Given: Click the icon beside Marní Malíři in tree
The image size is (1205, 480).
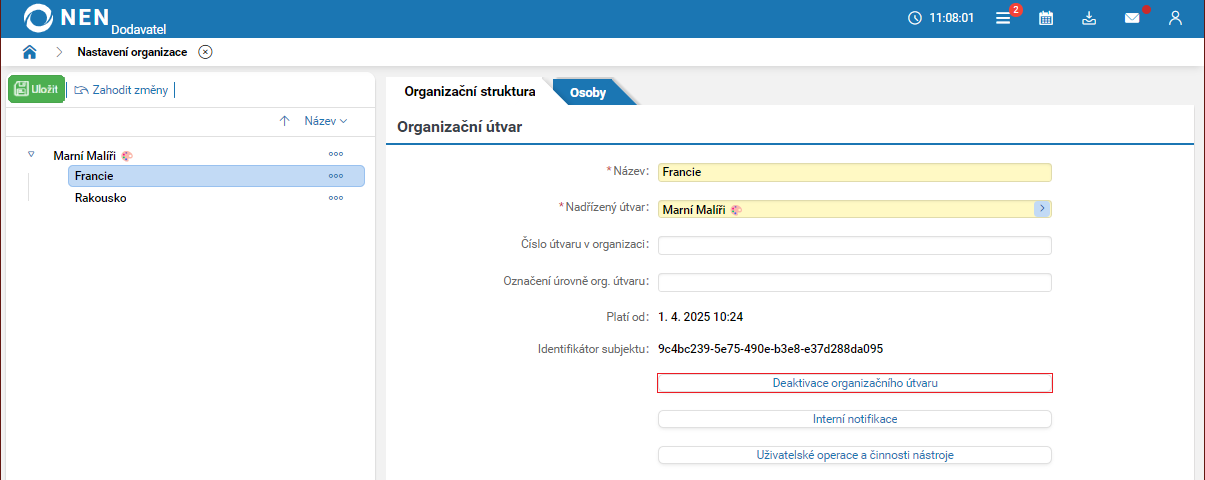Looking at the screenshot, I should pyautogui.click(x=127, y=156).
